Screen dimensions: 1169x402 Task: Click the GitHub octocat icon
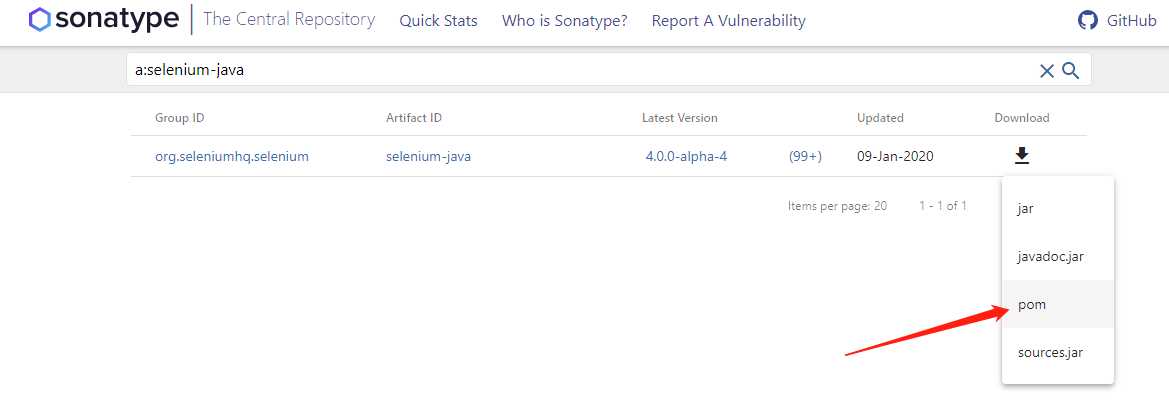tap(1087, 20)
